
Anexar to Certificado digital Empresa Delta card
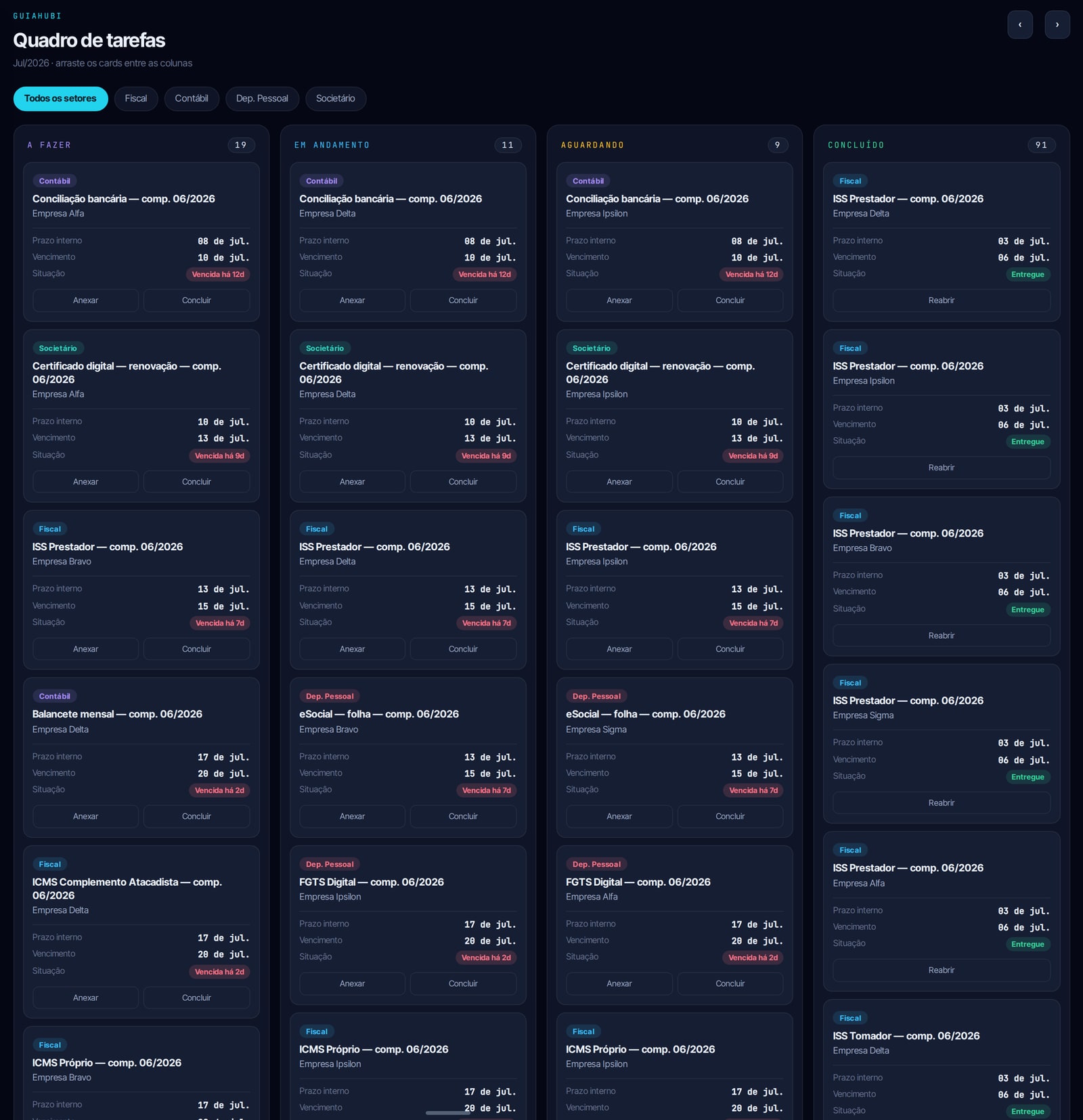pyautogui.click(x=352, y=482)
